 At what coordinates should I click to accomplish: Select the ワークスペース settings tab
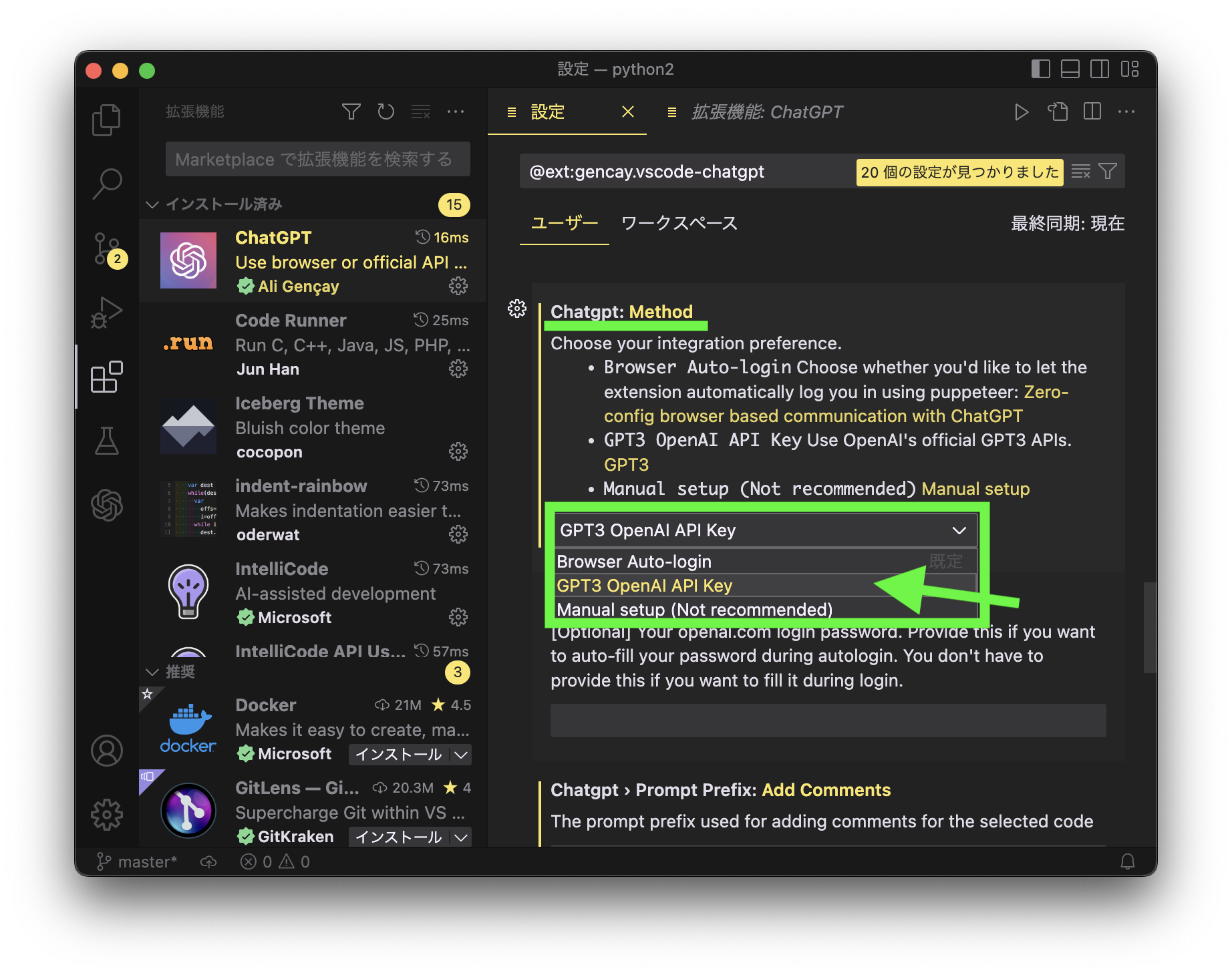click(679, 223)
